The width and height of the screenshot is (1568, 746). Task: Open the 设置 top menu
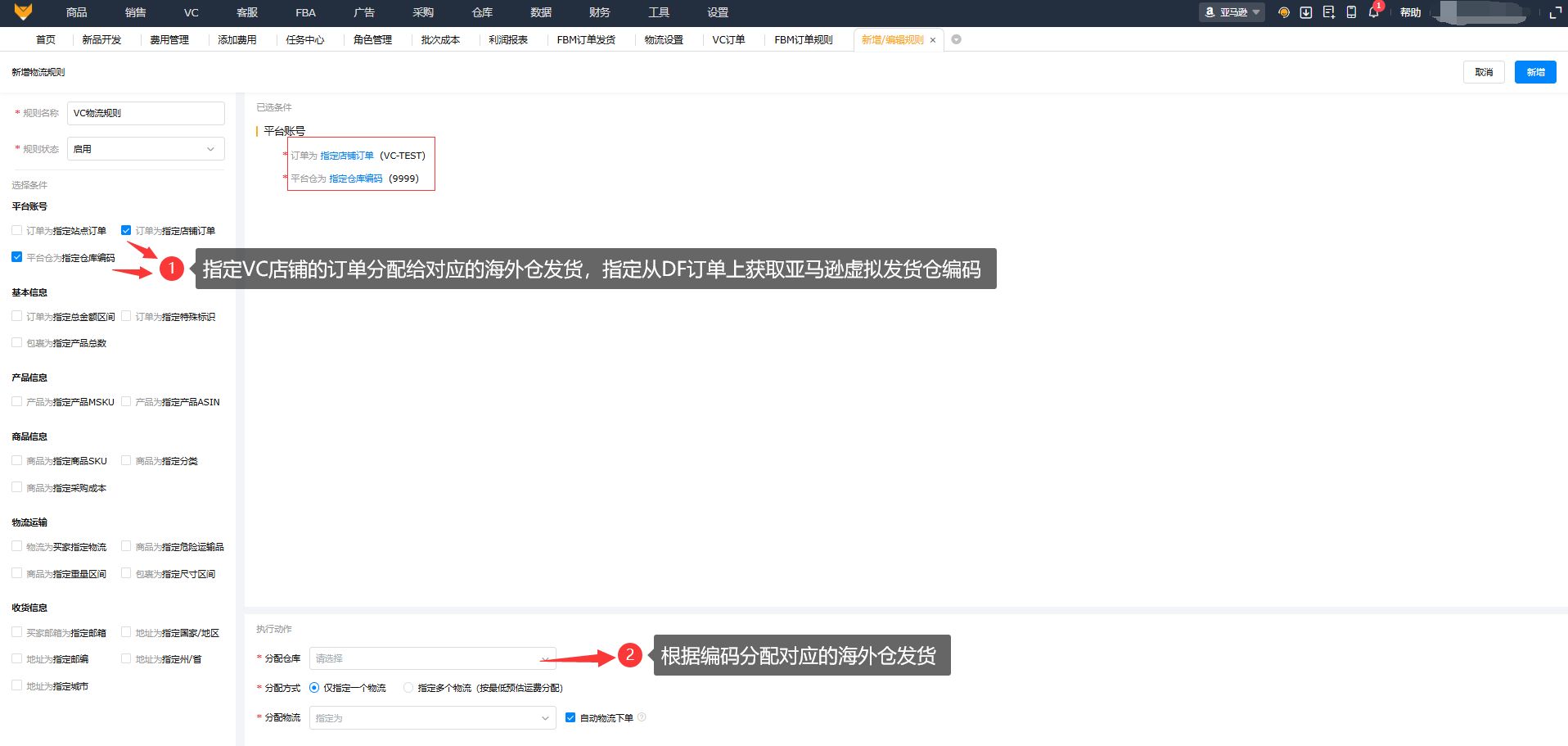click(x=718, y=12)
